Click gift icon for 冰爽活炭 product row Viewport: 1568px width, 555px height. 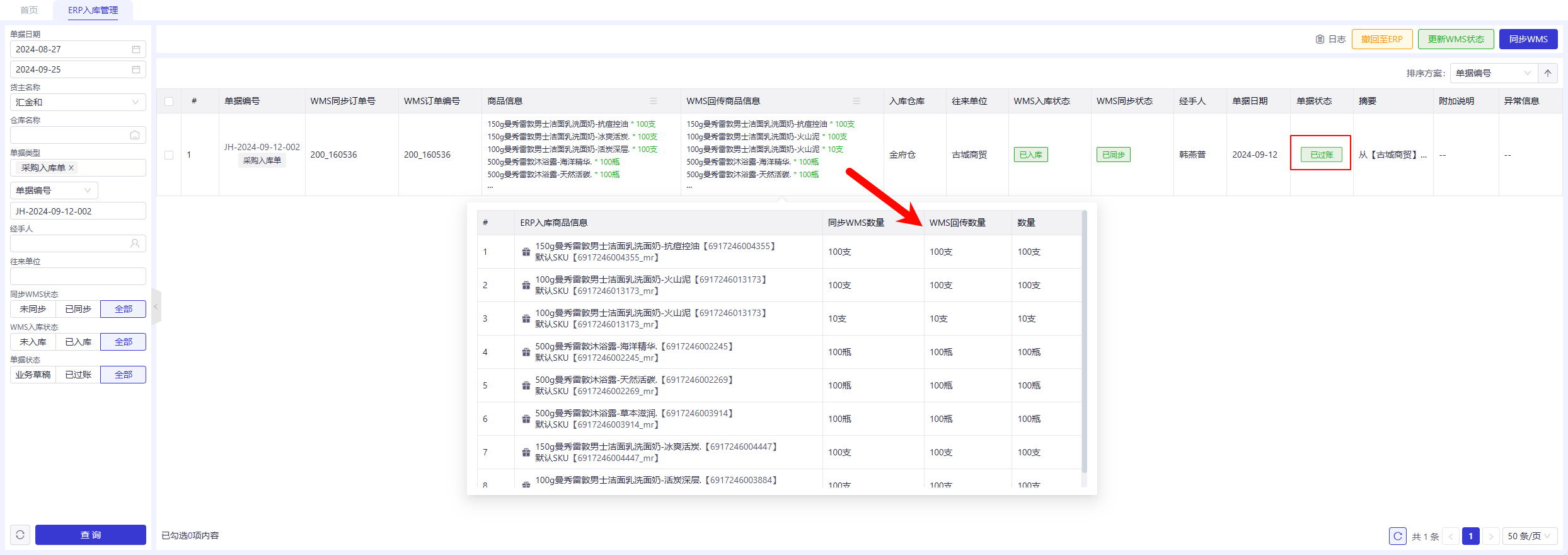[x=526, y=452]
